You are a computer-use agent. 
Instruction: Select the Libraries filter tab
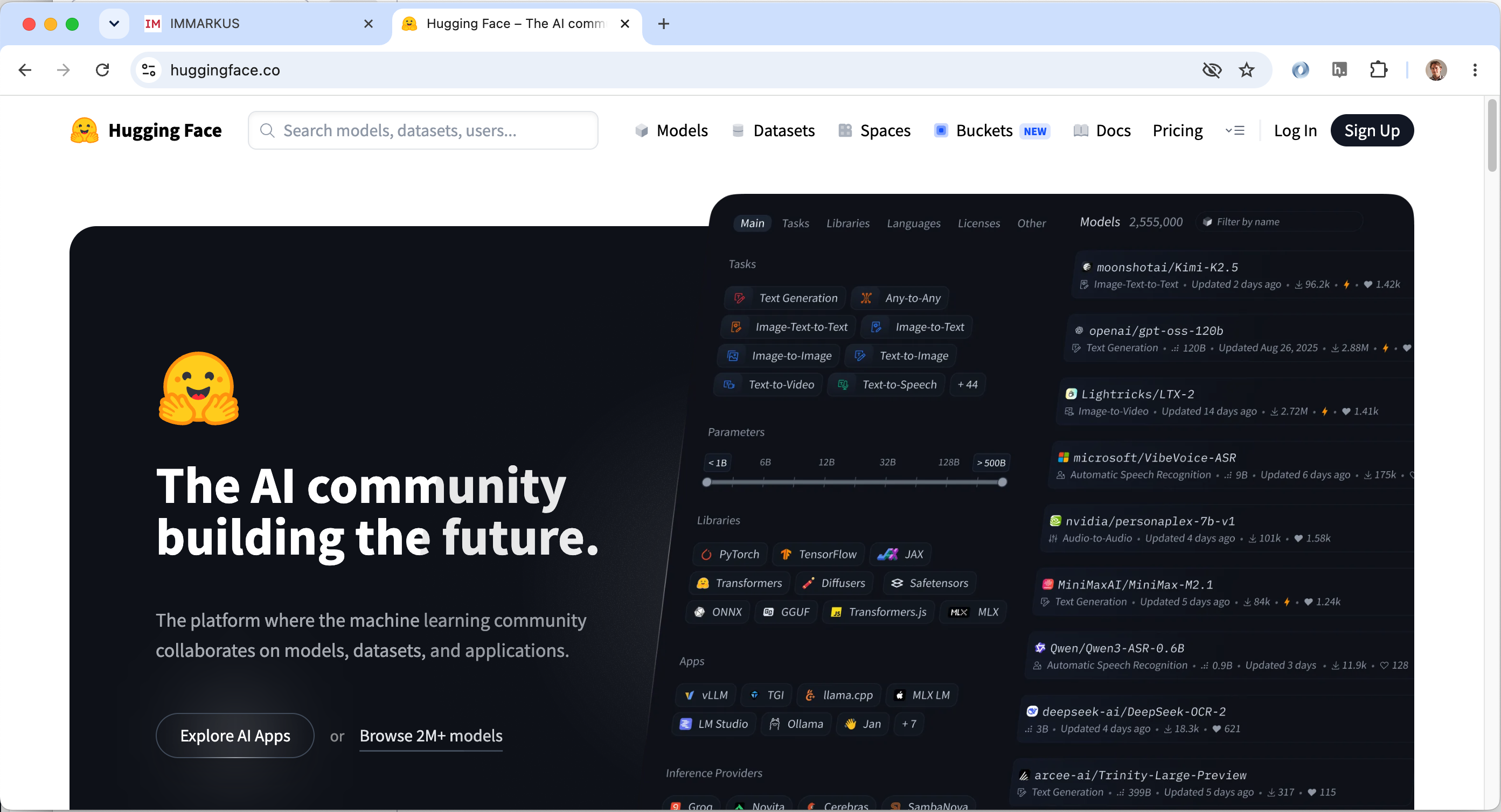[847, 222]
